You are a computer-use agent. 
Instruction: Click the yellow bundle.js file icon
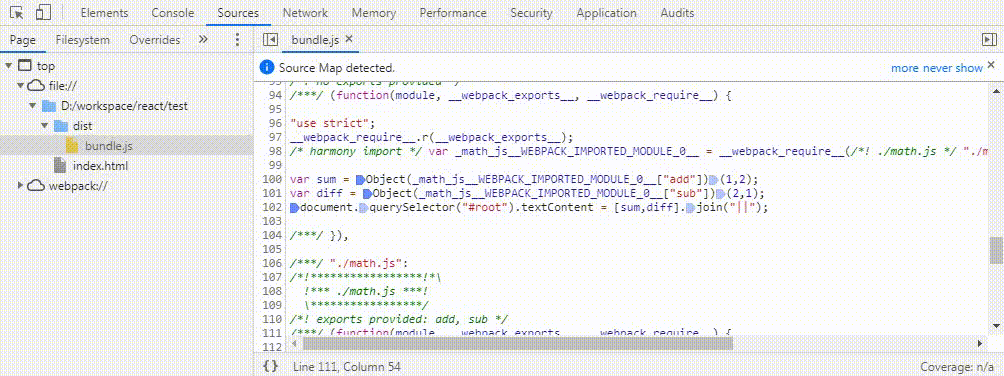coord(72,146)
